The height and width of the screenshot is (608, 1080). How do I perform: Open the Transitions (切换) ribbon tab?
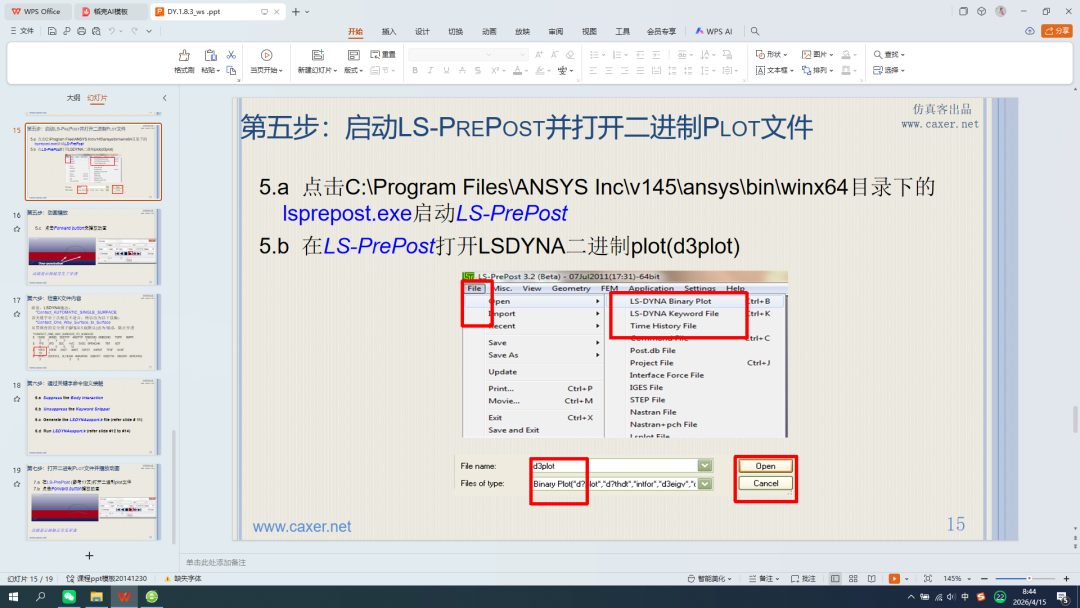(x=455, y=31)
